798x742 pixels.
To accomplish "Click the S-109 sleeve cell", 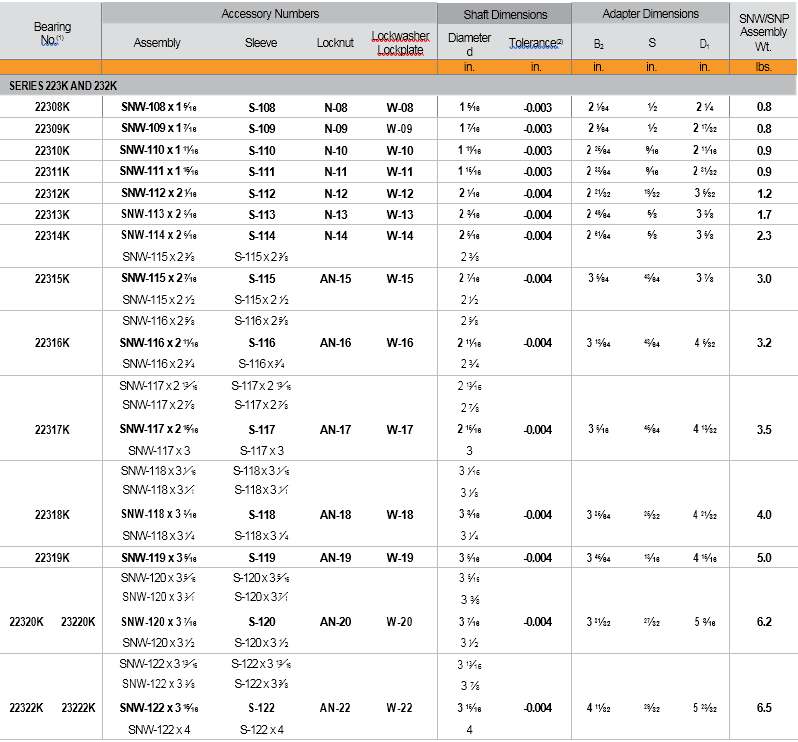I will [262, 129].
